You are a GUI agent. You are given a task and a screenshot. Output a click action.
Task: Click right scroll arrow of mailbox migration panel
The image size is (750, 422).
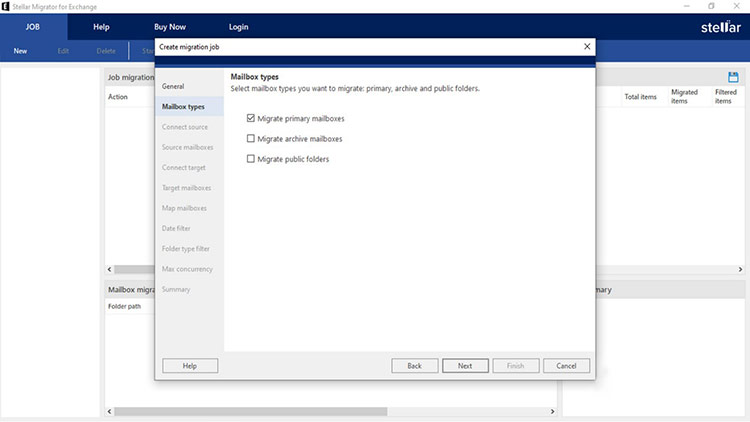tap(553, 411)
